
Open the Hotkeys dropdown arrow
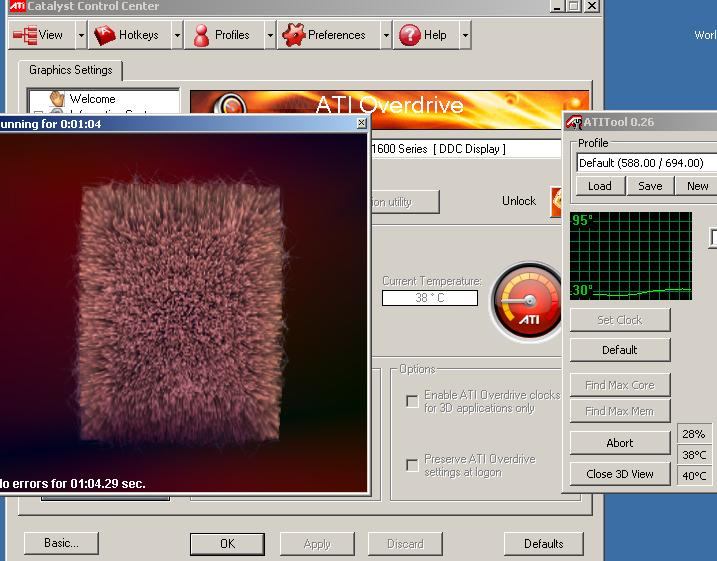177,35
